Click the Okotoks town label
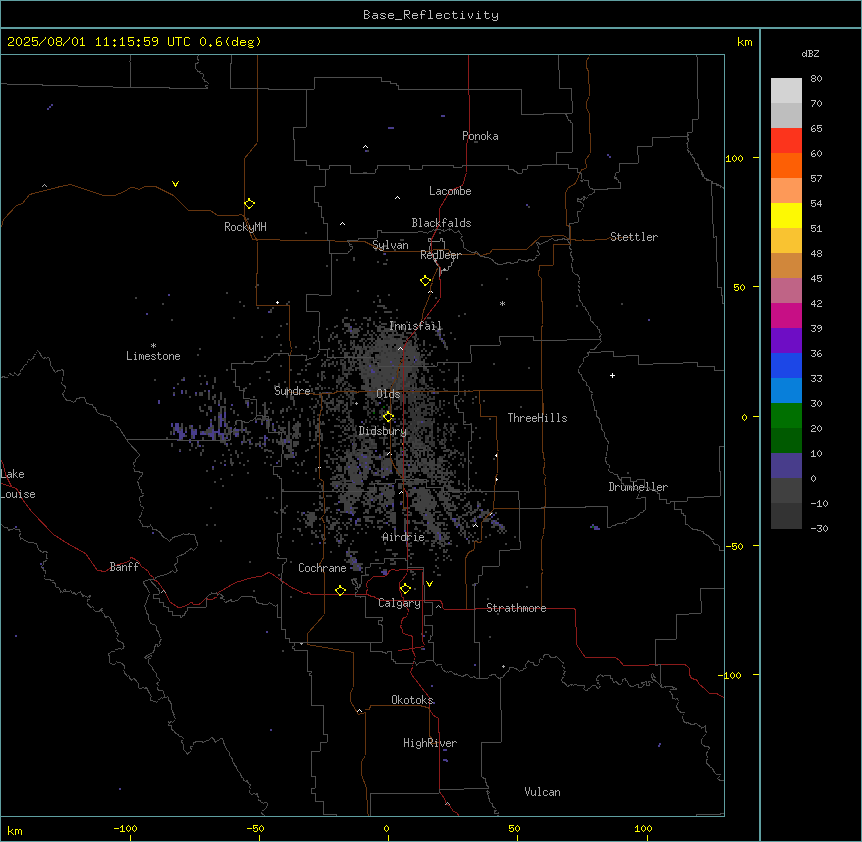This screenshot has width=862, height=842. (x=412, y=700)
